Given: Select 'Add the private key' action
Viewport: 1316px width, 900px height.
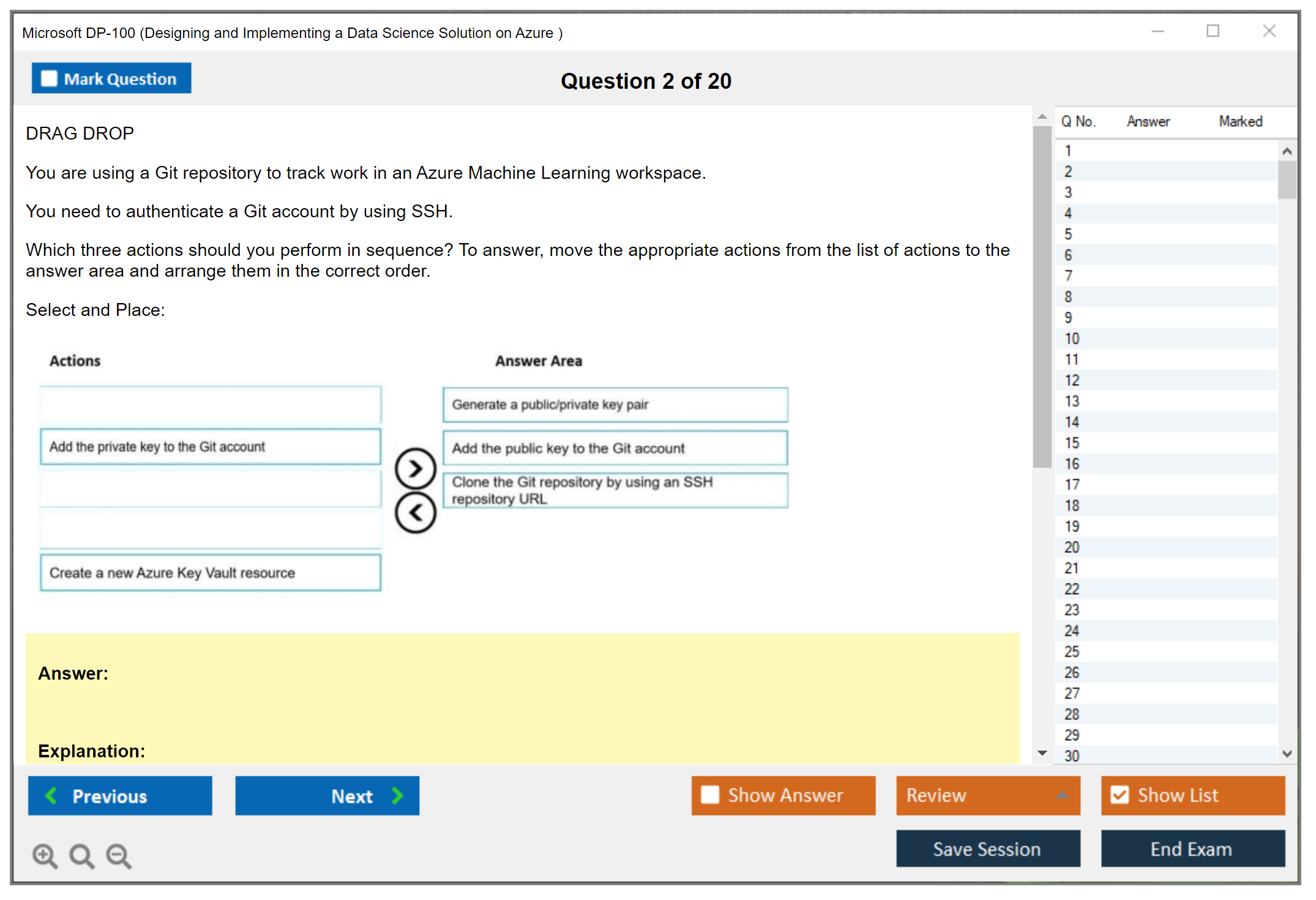Looking at the screenshot, I should (x=210, y=447).
